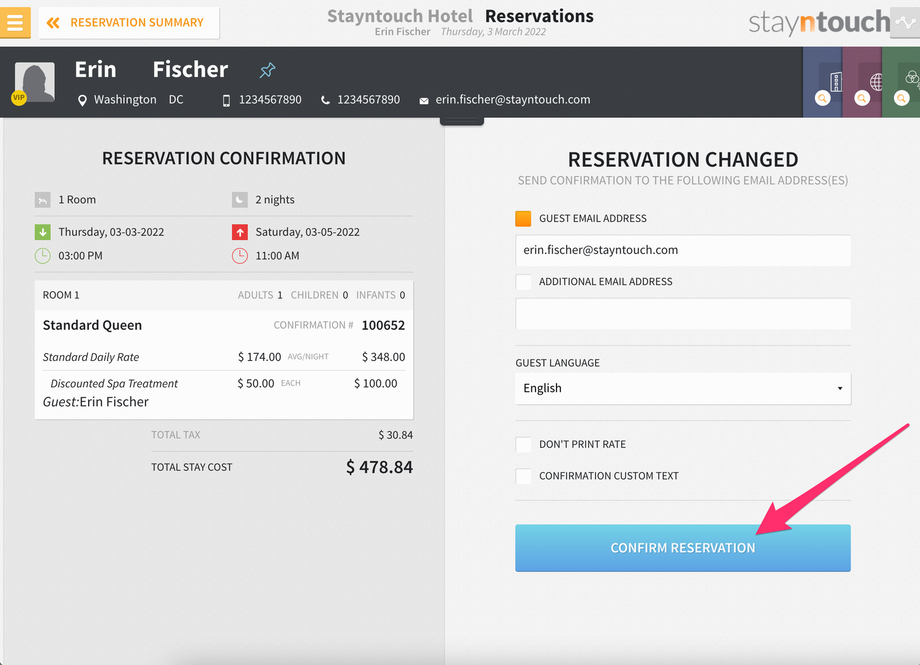Click the location pin icon by Washington
The width and height of the screenshot is (920, 665).
click(x=82, y=100)
